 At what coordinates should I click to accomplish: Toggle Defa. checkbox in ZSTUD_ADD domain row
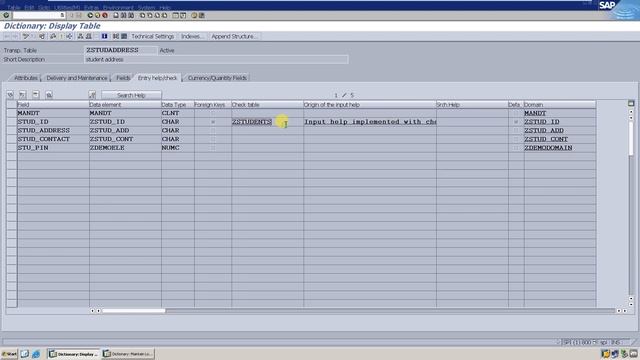tap(516, 130)
